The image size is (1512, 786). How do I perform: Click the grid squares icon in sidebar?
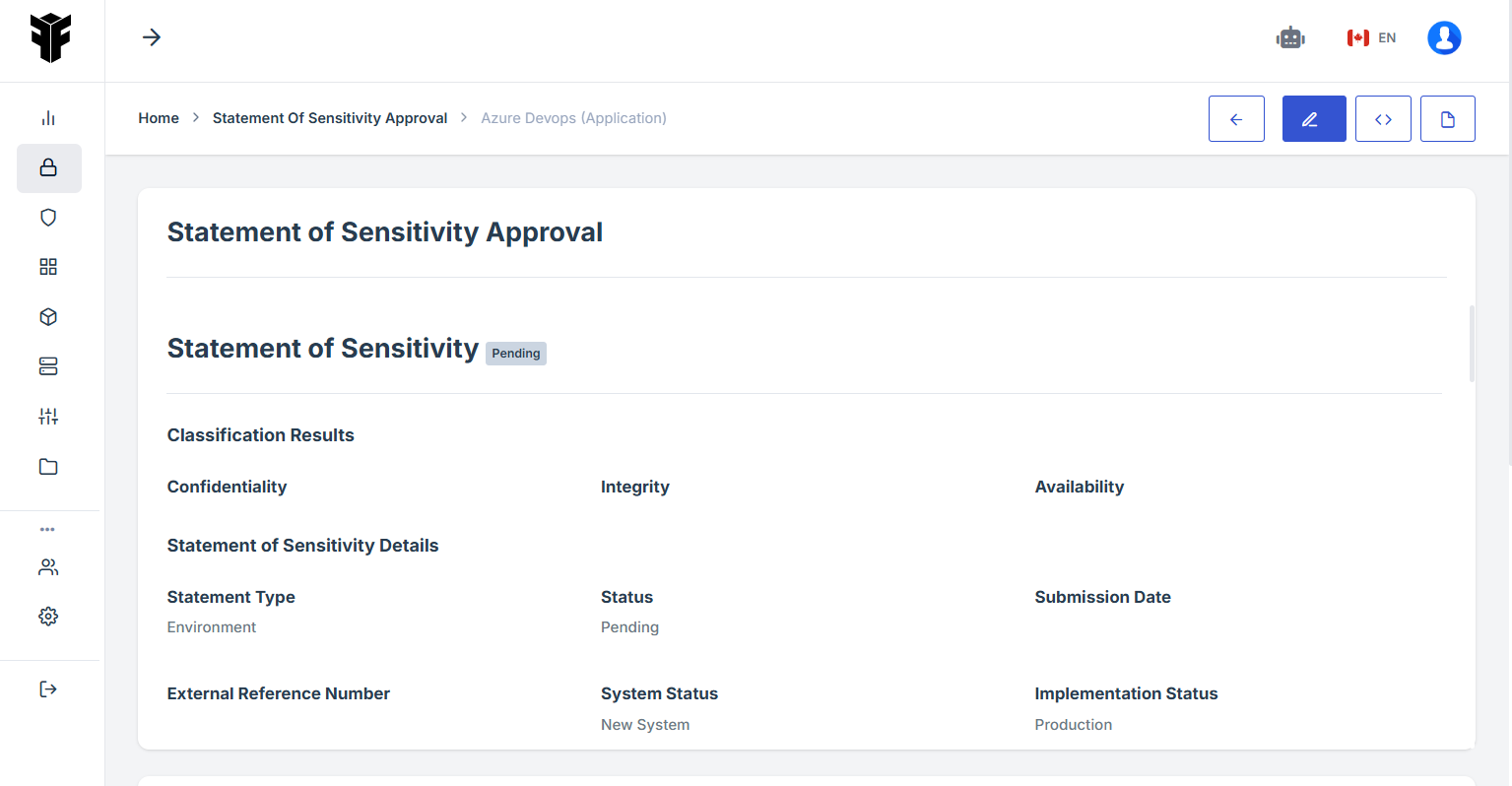click(x=48, y=267)
